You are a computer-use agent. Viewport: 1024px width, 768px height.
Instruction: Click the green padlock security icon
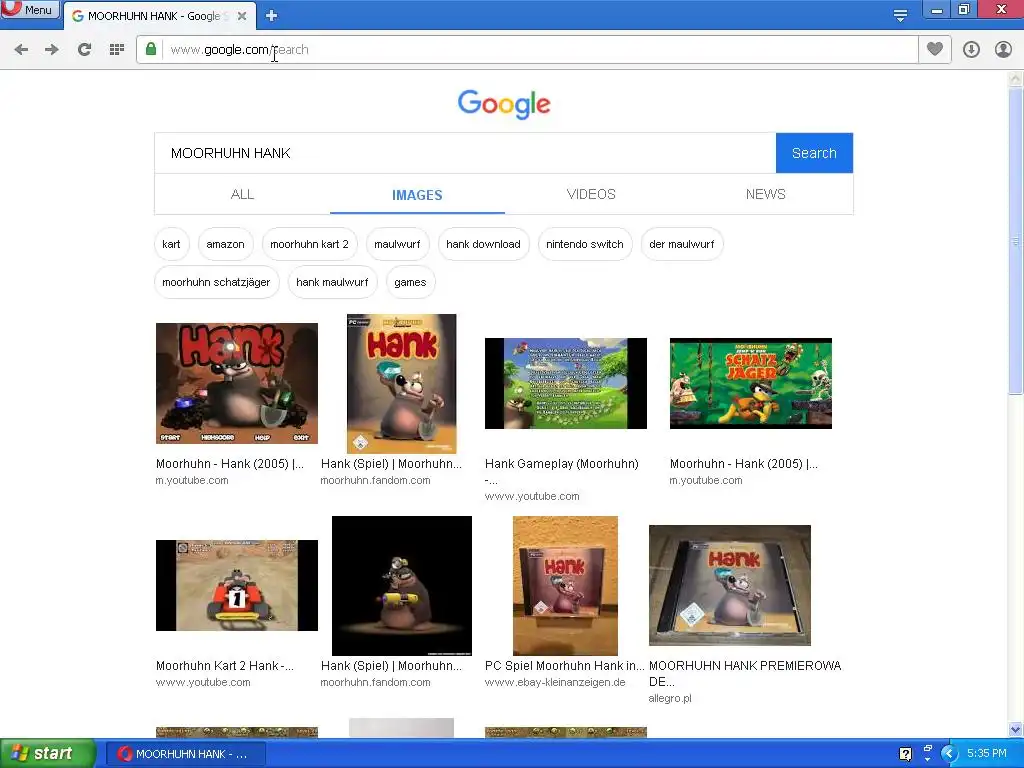[151, 49]
